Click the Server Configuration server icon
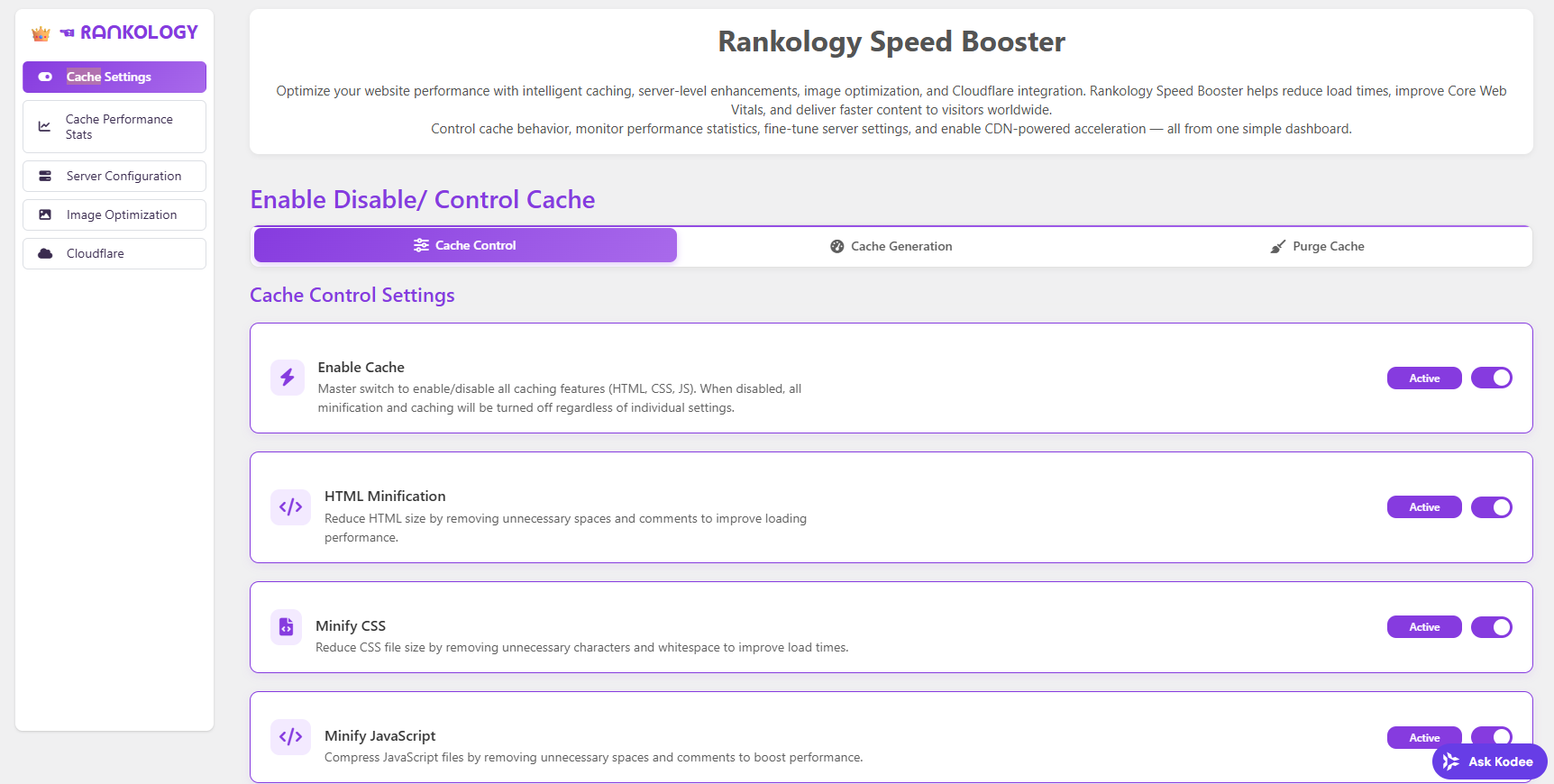 click(x=45, y=177)
